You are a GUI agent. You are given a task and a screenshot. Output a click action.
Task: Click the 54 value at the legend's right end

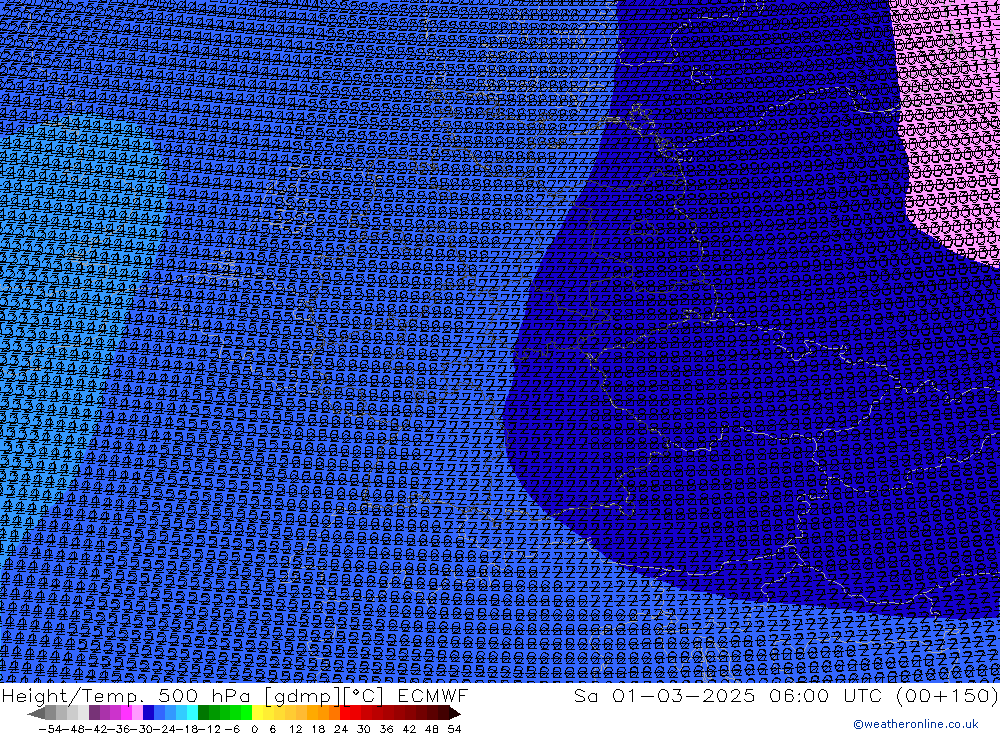454,728
